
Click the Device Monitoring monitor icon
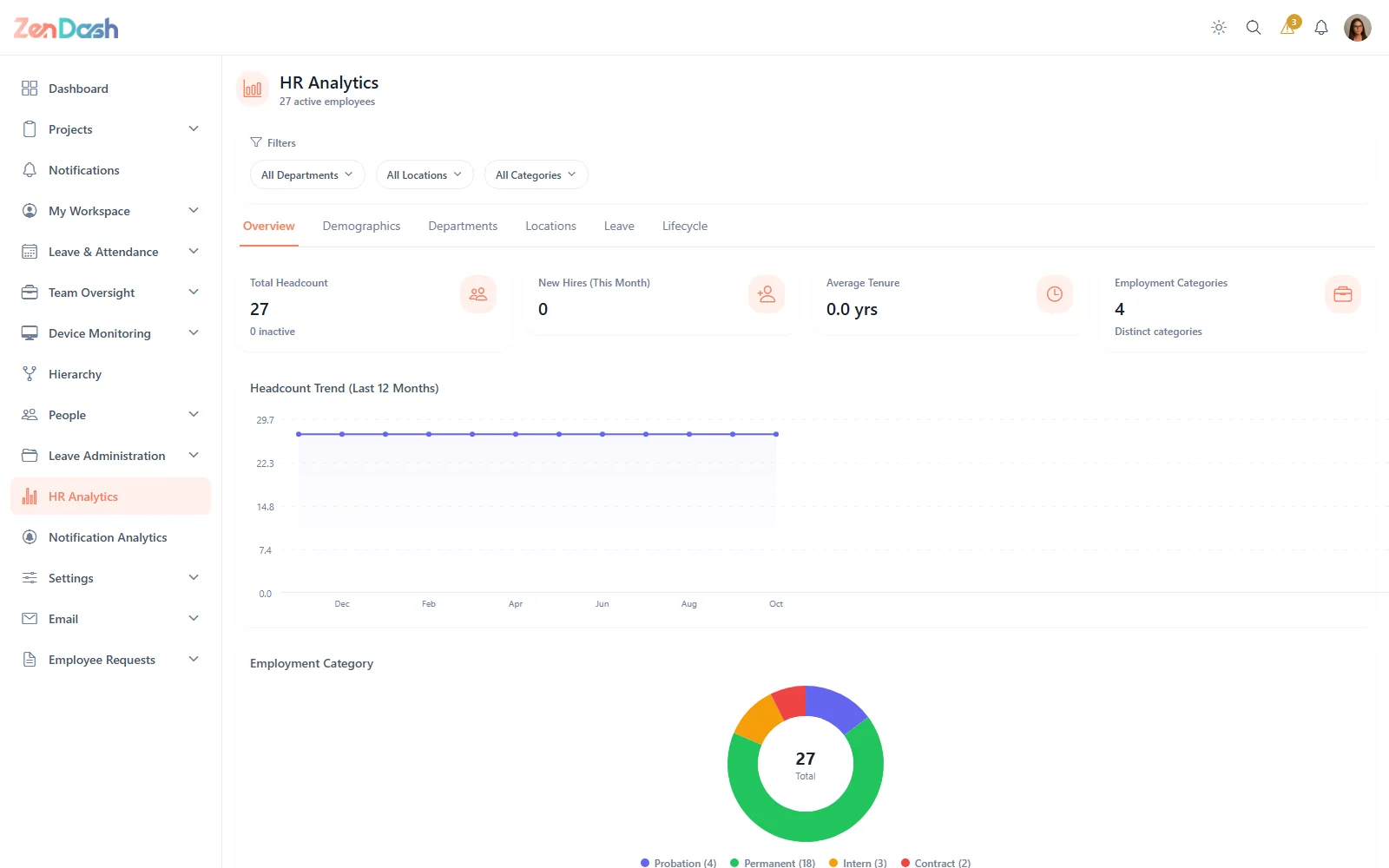tap(30, 333)
